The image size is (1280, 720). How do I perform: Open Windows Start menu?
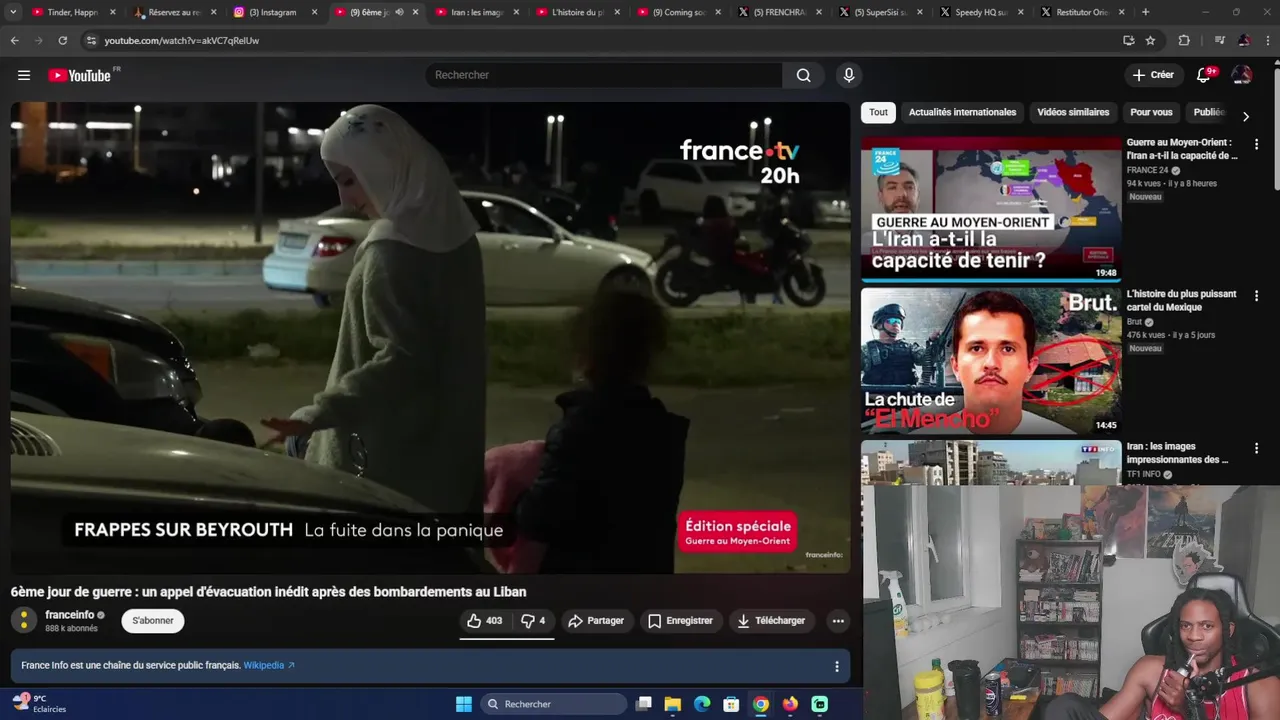click(x=464, y=704)
